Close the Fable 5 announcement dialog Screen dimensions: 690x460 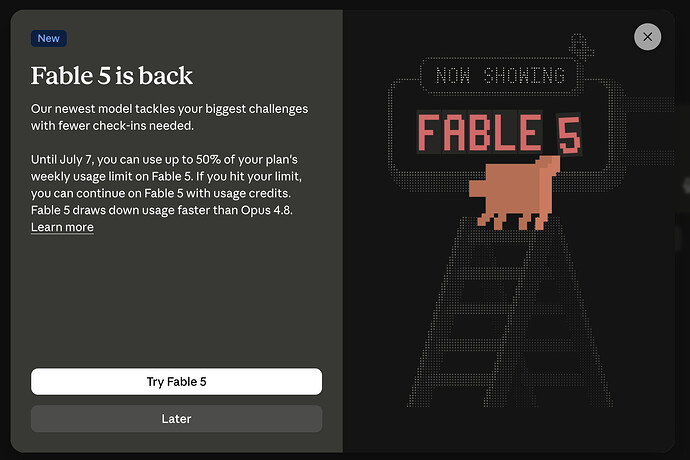(647, 37)
